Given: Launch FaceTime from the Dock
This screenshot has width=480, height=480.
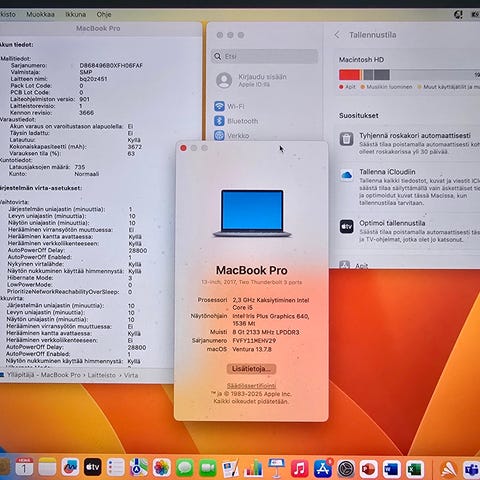Looking at the screenshot, I should point(208,467).
